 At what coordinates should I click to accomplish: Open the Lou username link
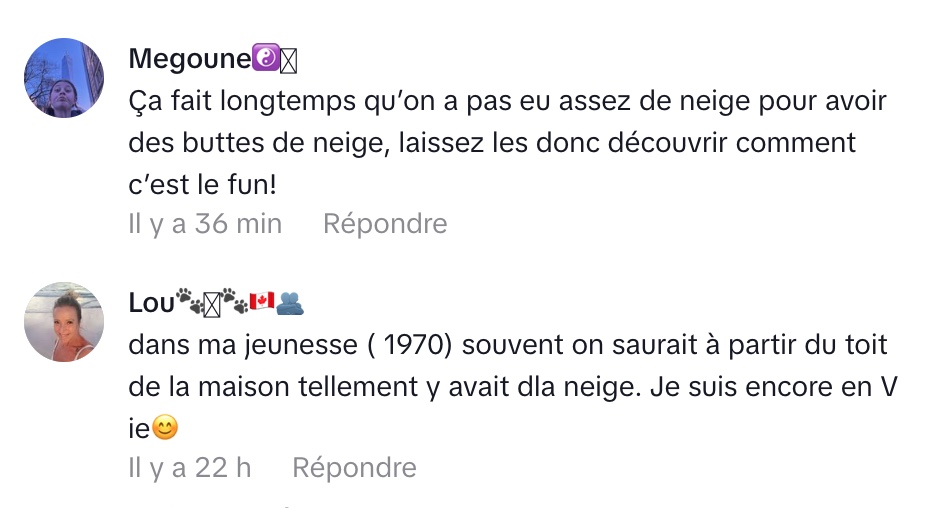(151, 303)
